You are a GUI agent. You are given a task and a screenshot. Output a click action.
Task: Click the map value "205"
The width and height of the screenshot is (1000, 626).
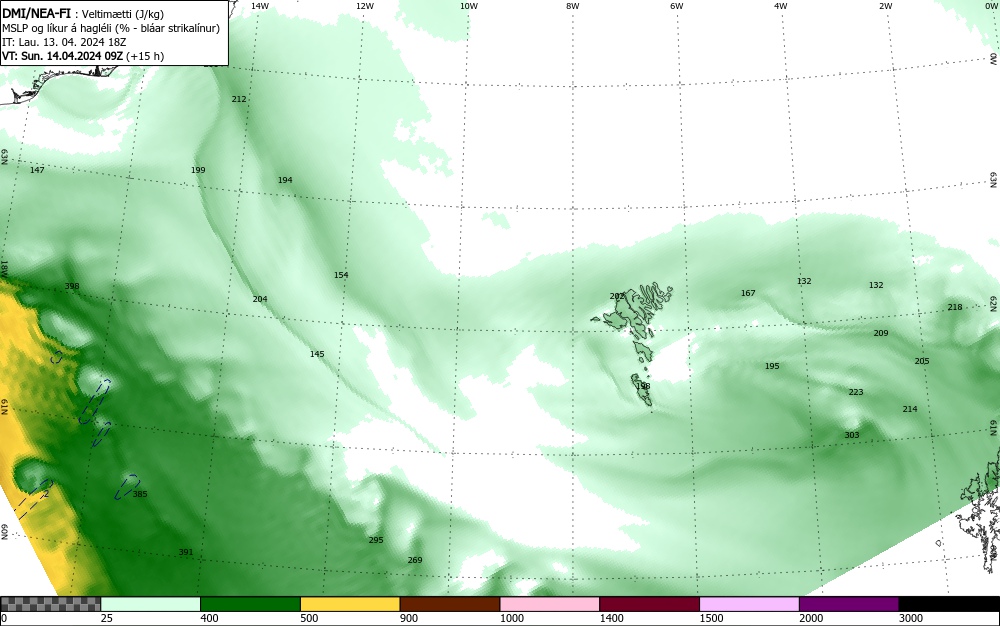(922, 361)
